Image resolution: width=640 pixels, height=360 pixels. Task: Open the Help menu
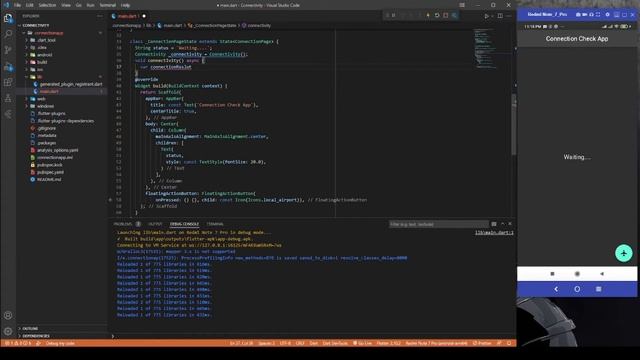pyautogui.click(x=125, y=5)
